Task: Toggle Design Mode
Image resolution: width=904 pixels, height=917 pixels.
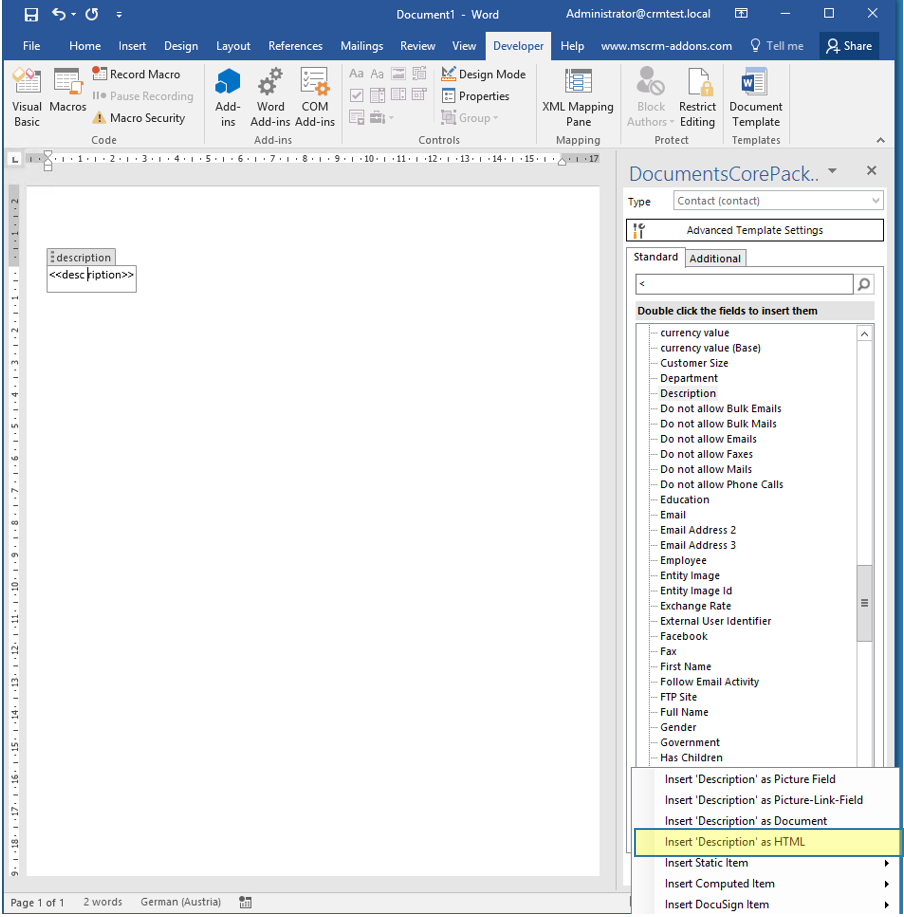Action: click(x=483, y=74)
